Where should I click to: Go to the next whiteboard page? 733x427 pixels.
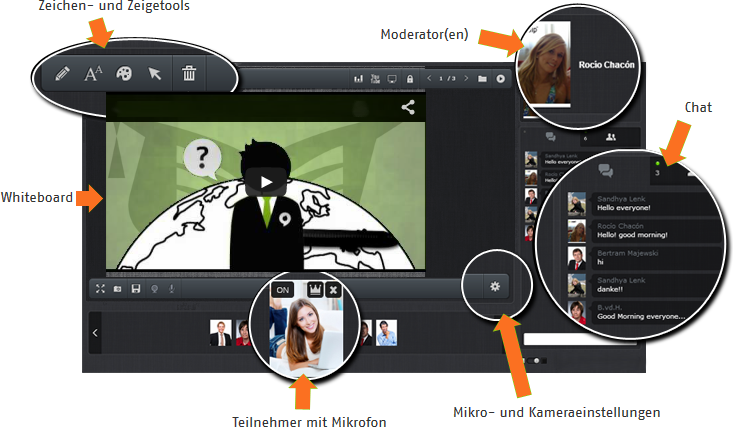pyautogui.click(x=465, y=78)
